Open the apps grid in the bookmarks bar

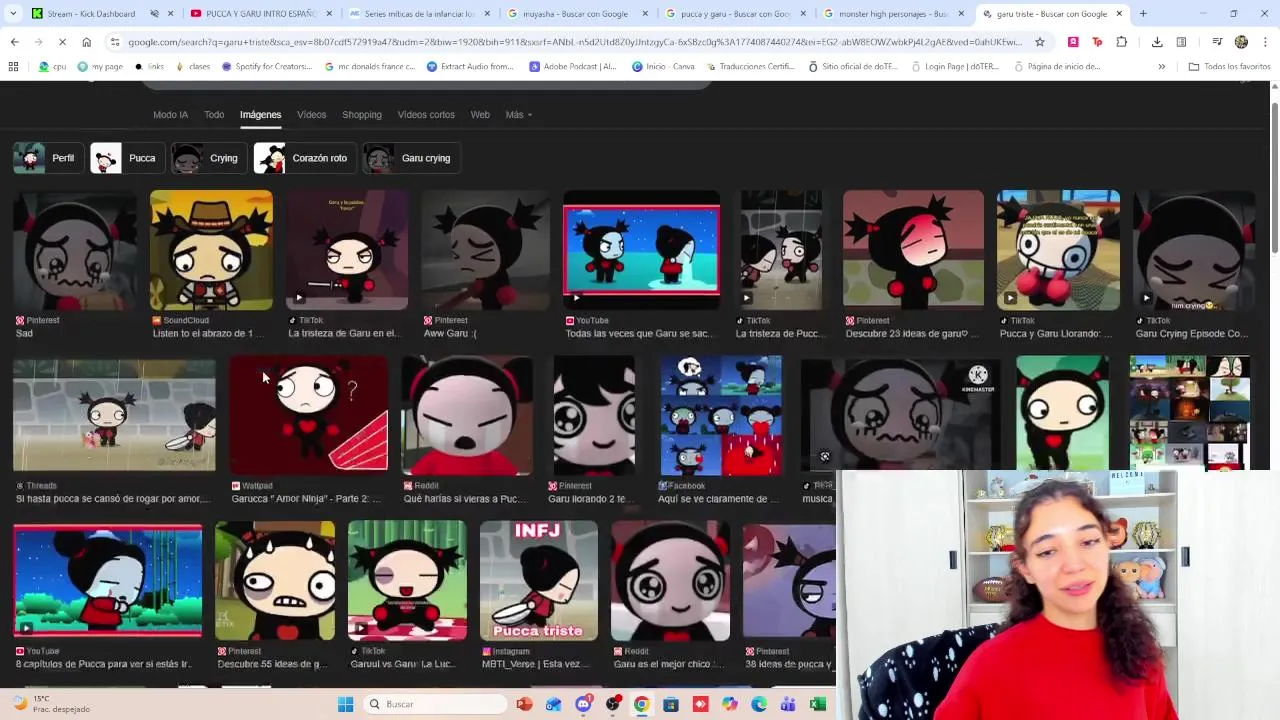pyautogui.click(x=13, y=67)
